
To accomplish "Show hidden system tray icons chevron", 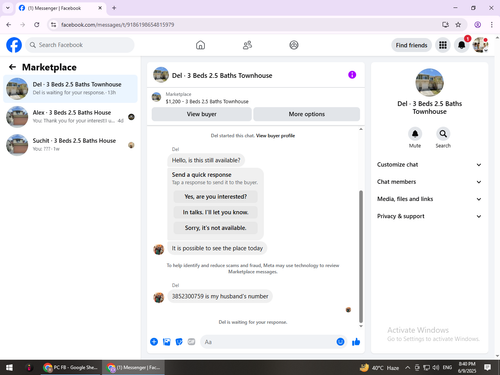I will [407, 367].
